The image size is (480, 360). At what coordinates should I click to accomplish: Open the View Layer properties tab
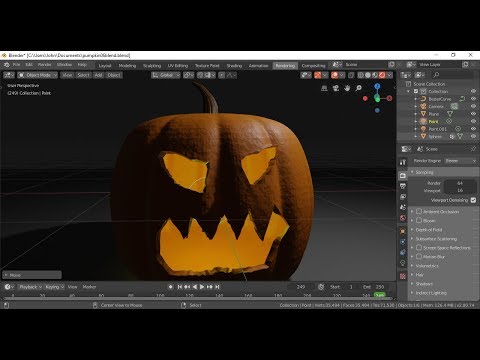403,197
